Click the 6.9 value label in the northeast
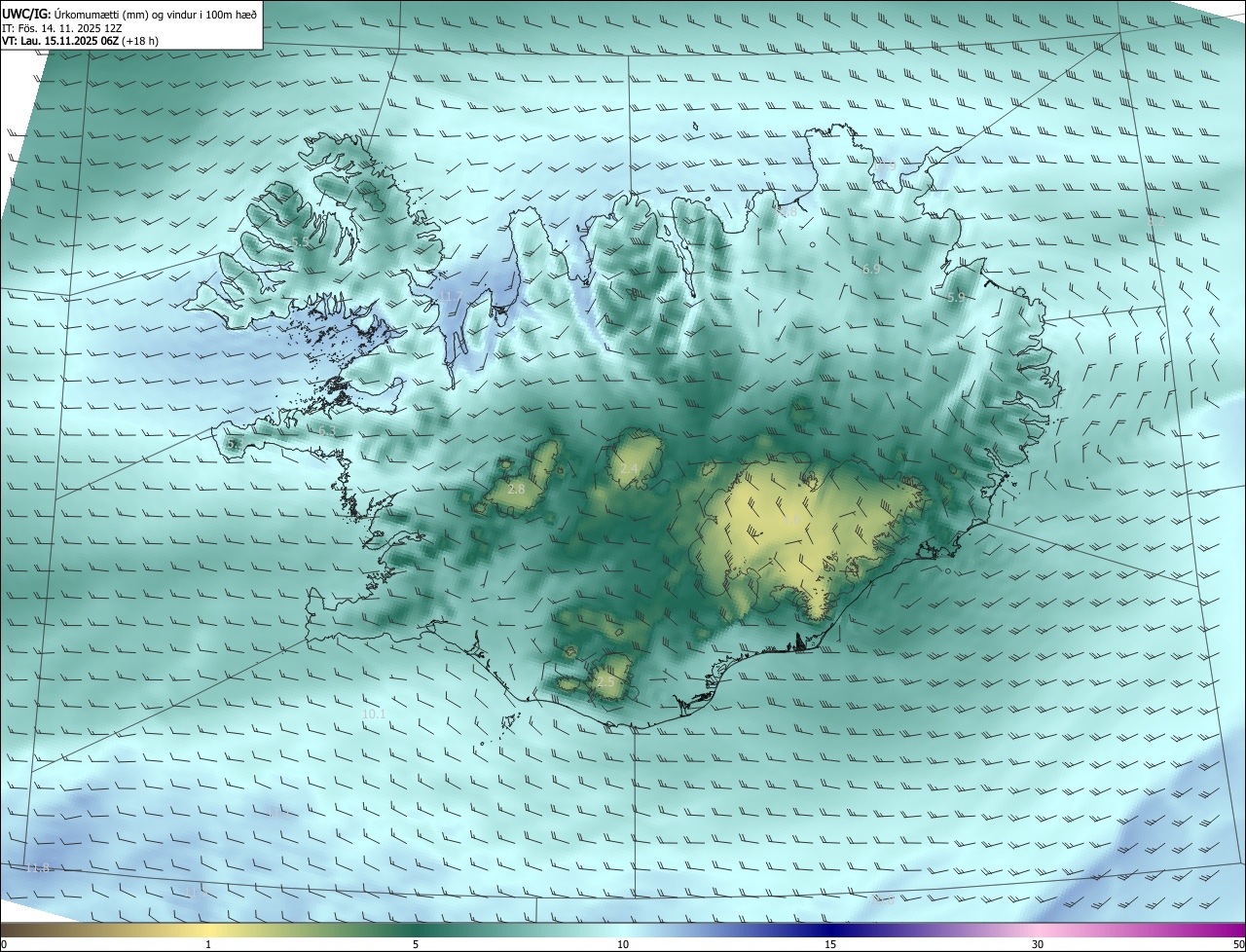Image resolution: width=1246 pixels, height=952 pixels. pyautogui.click(x=871, y=269)
